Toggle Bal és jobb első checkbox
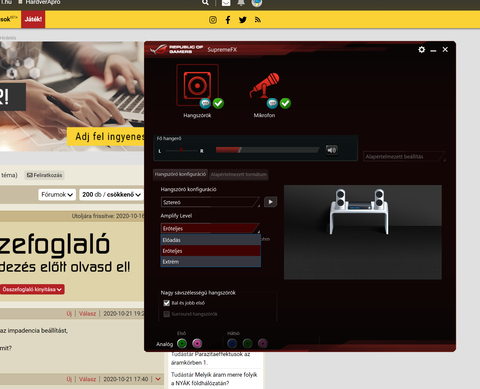Viewport: 480px width, 389px height. pos(167,303)
